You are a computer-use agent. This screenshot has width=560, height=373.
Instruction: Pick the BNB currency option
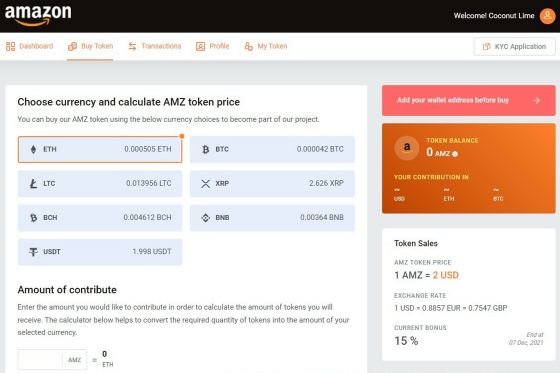coord(272,218)
